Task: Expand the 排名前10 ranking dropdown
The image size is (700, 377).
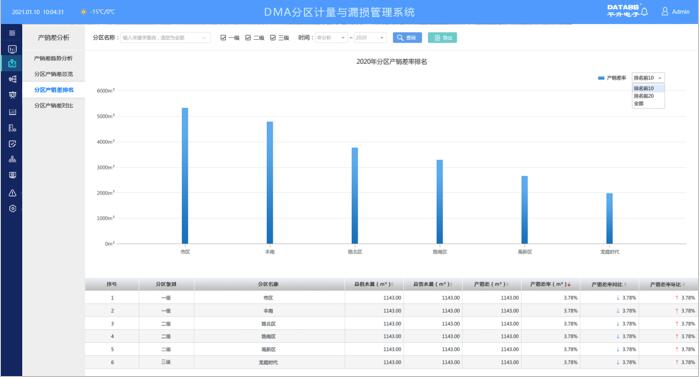Action: coord(648,78)
